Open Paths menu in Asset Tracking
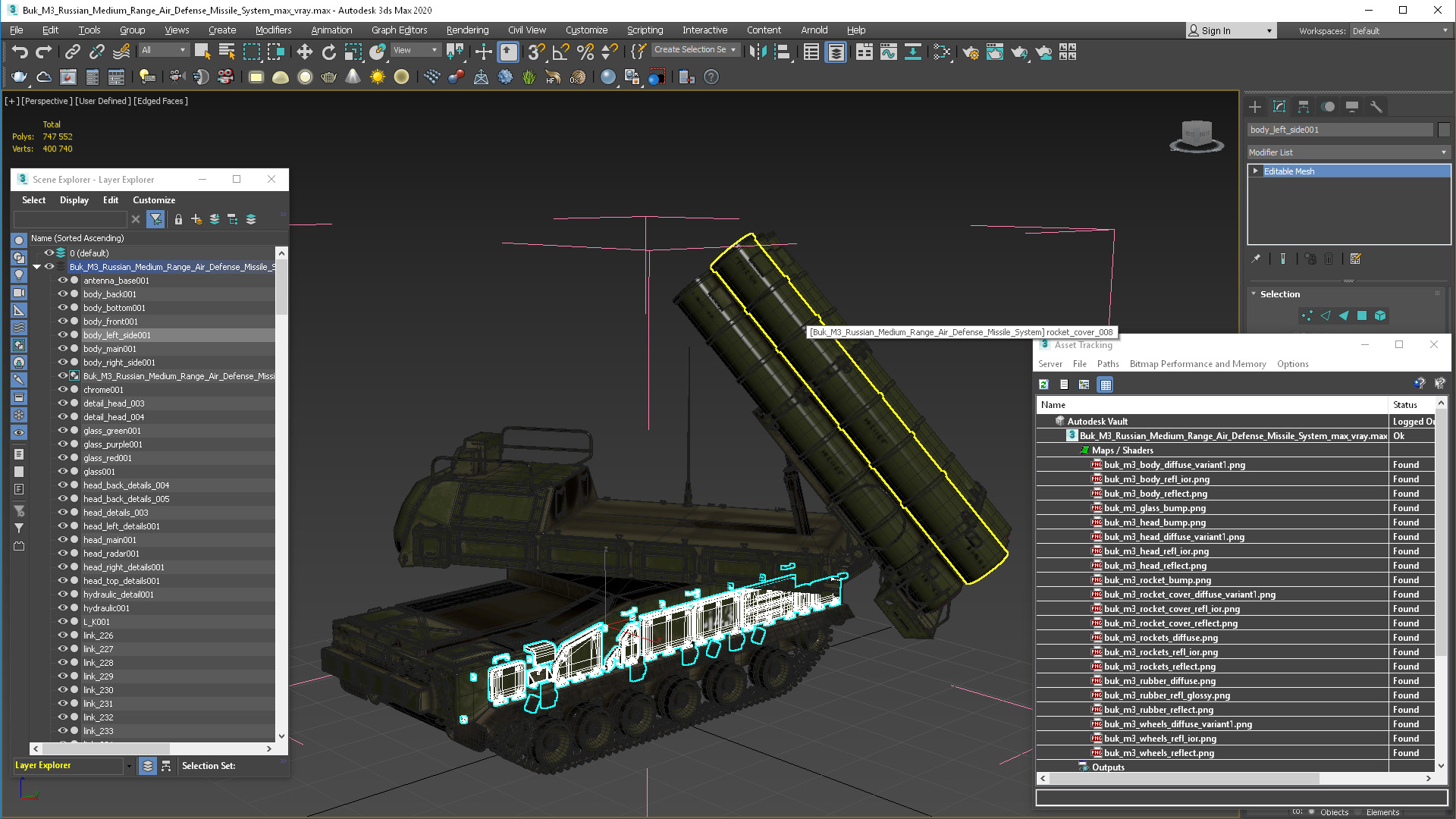Viewport: 1456px width, 819px height. click(1108, 364)
